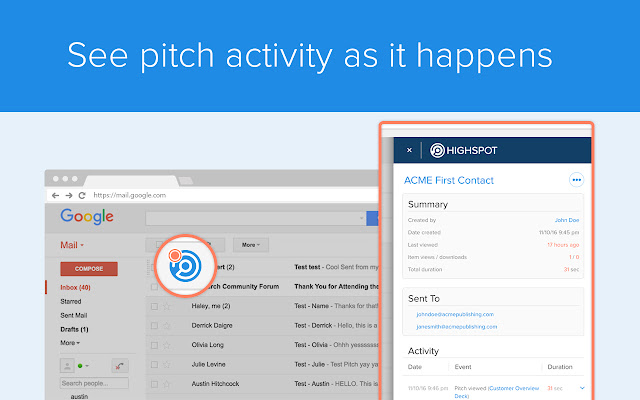The width and height of the screenshot is (640, 400).
Task: Open the Mail dropdown menu
Action: (x=72, y=245)
